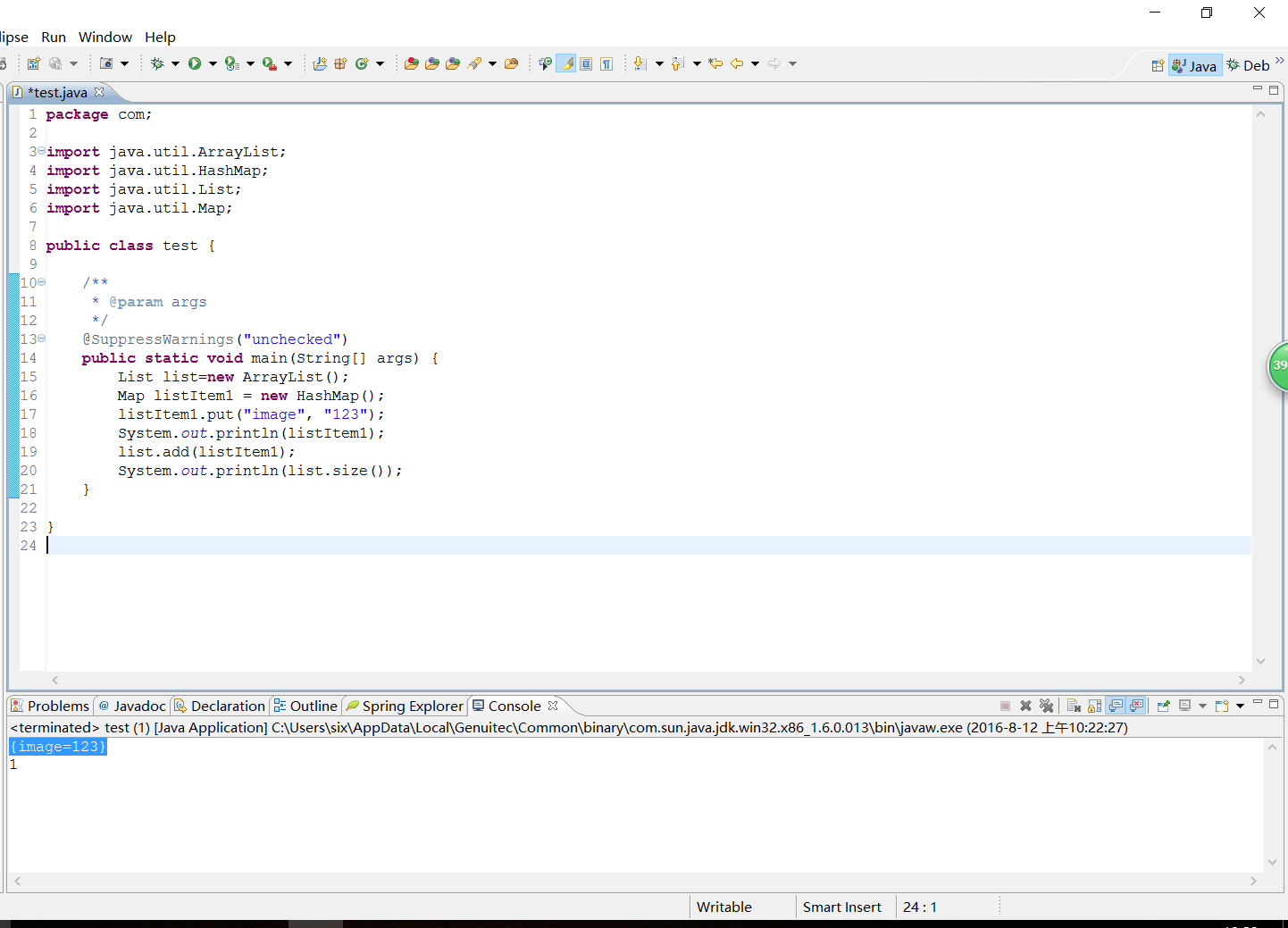This screenshot has height=928, width=1288.
Task: Toggle the Java perspective button
Action: 1195,65
